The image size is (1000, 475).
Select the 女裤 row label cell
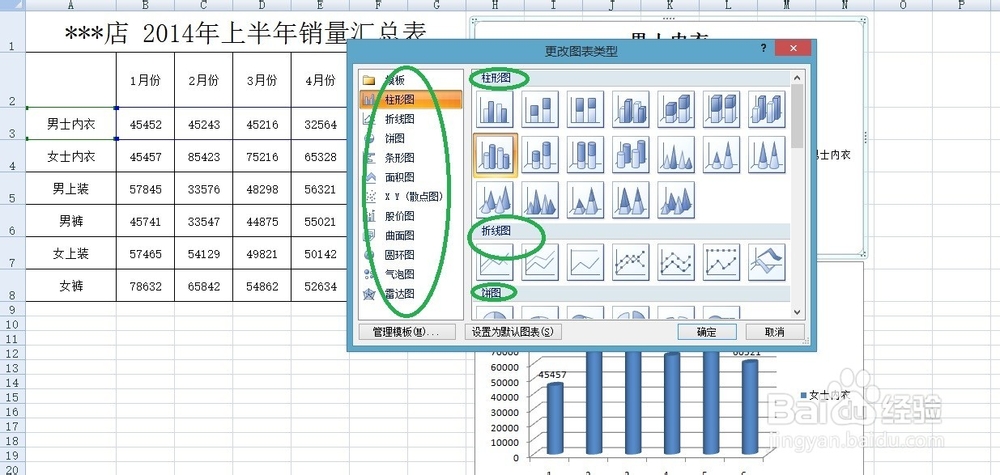[71, 286]
